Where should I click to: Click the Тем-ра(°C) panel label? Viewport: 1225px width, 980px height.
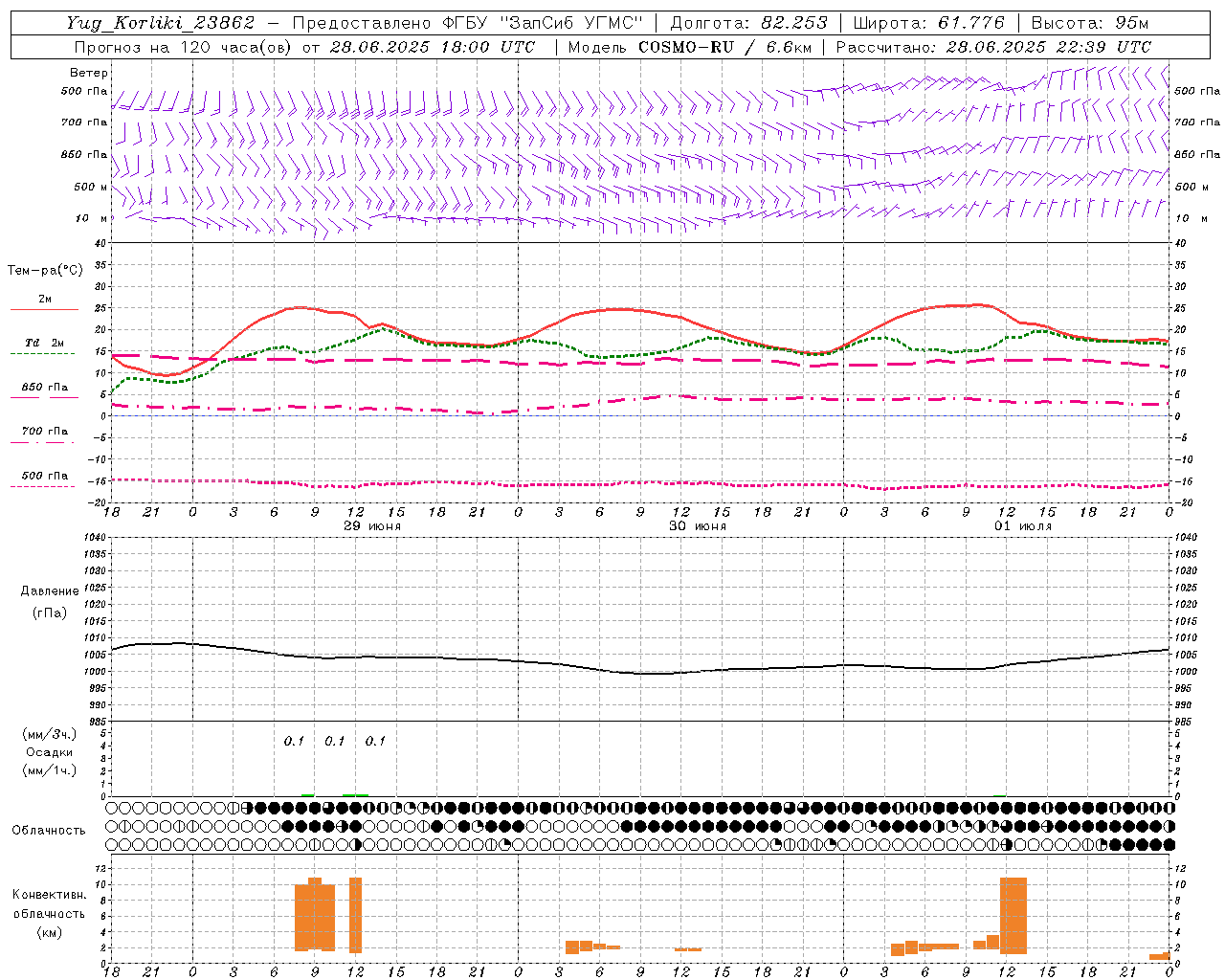click(x=45, y=271)
